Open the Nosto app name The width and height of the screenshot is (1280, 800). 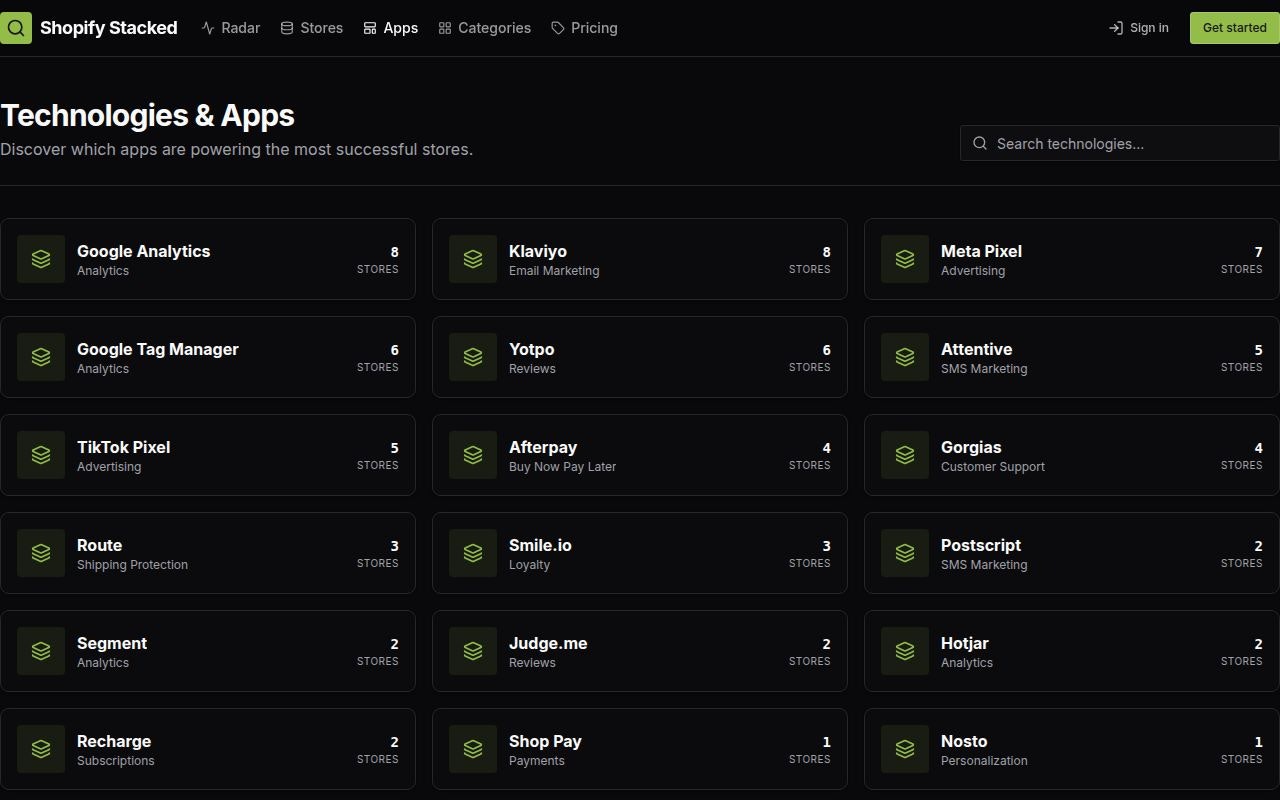click(x=964, y=741)
